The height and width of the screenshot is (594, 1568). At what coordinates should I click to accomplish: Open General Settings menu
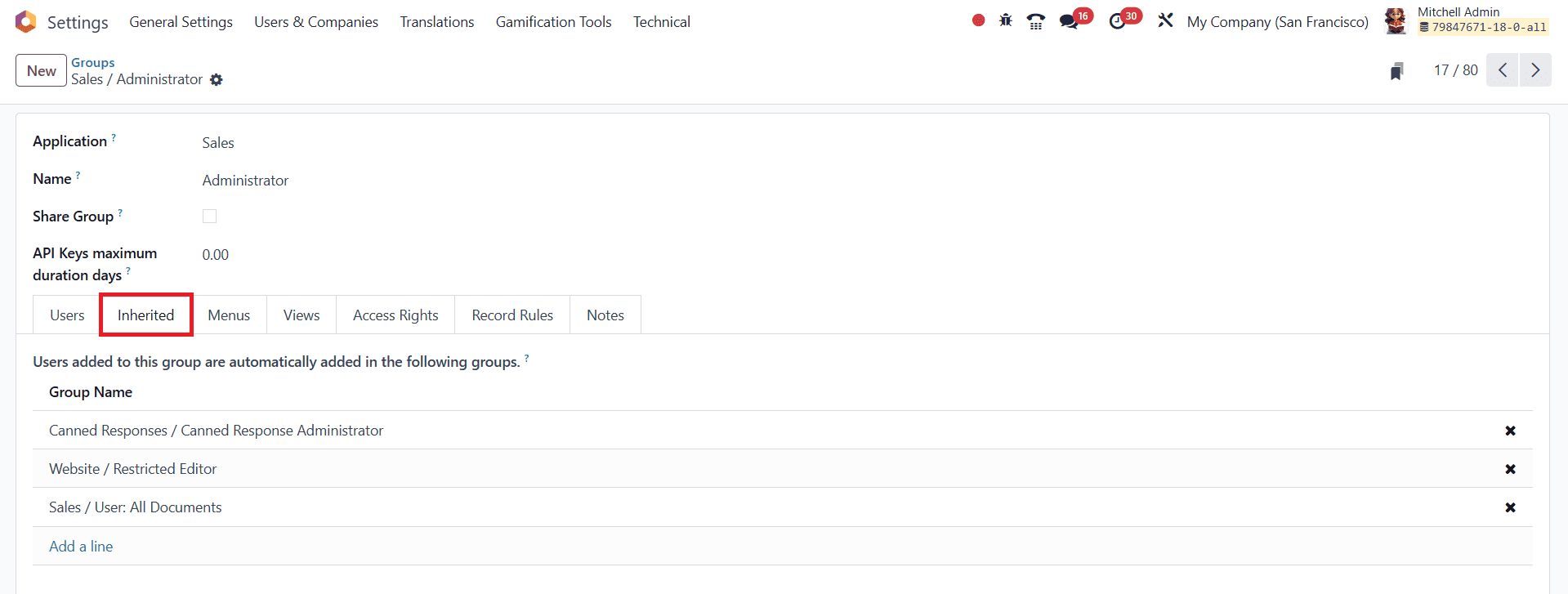coord(181,22)
